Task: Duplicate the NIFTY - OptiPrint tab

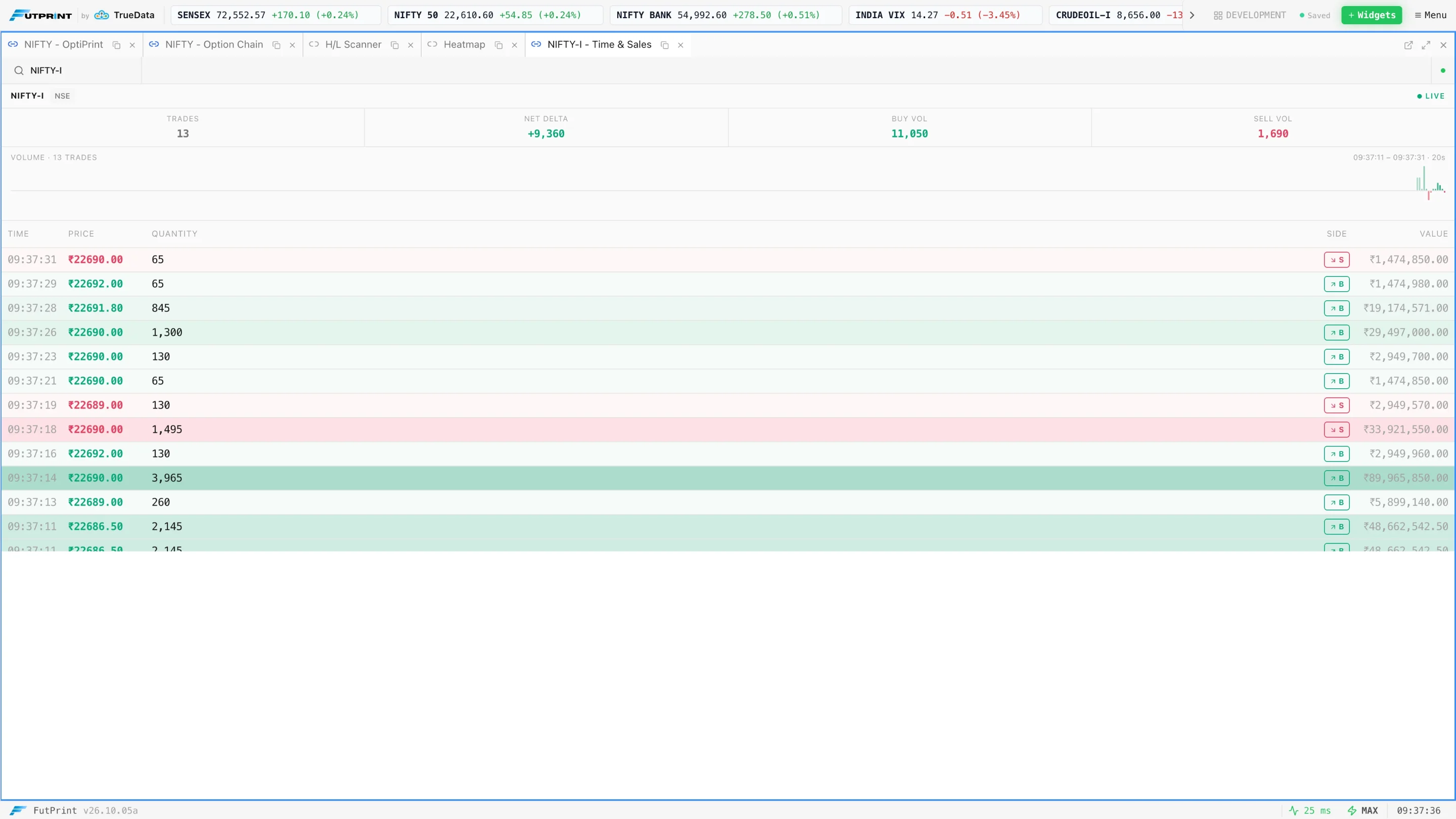Action: point(116,45)
